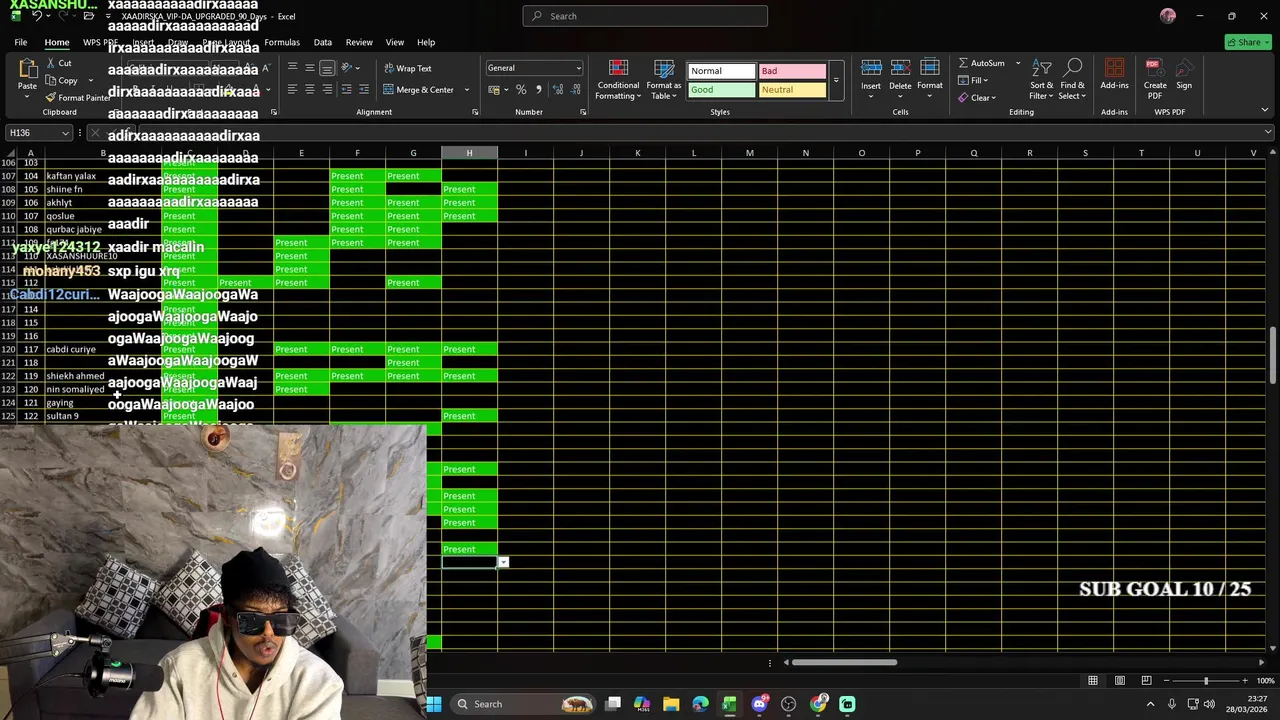Screen dimensions: 1280x720
Task: Click the zoom slider in status bar
Action: (1205, 680)
